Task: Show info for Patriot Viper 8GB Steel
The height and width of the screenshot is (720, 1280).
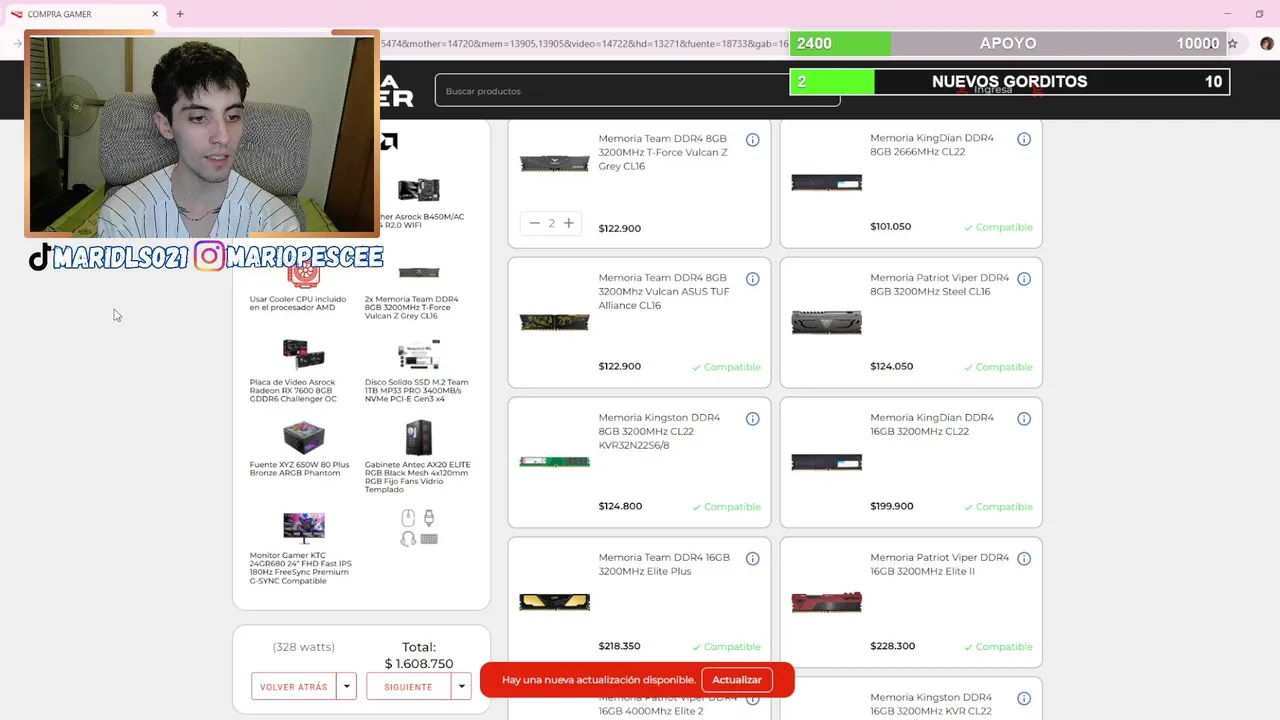Action: coord(1024,279)
